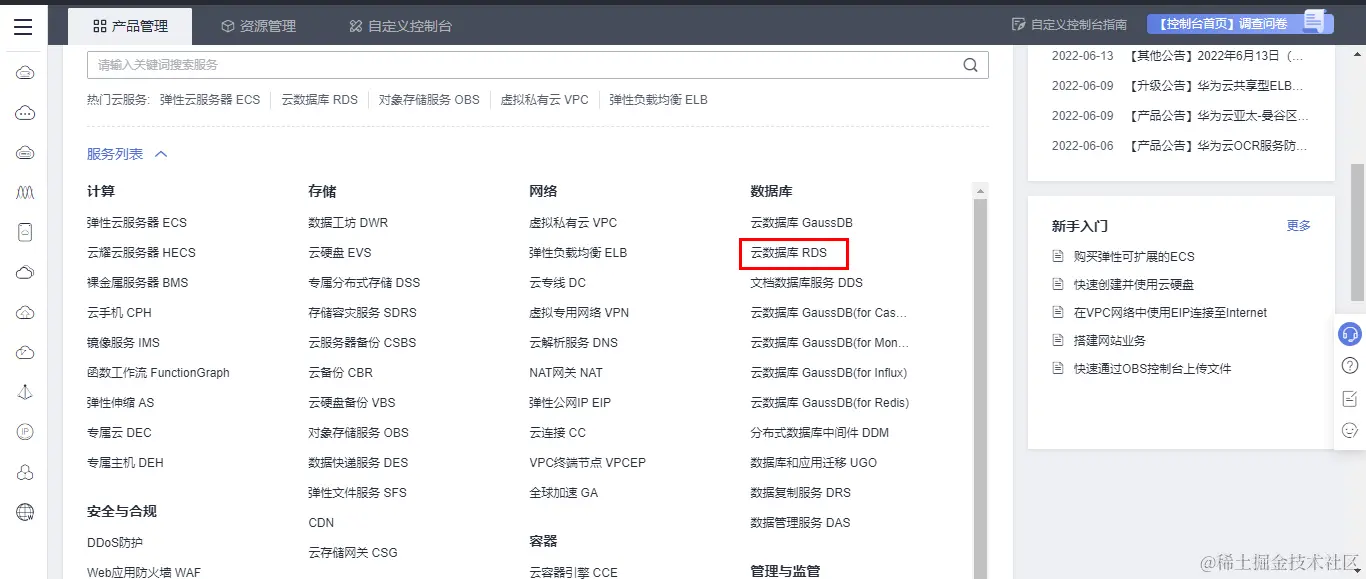Click the search magnifier icon
Screen dimensions: 1366x579
[970, 65]
